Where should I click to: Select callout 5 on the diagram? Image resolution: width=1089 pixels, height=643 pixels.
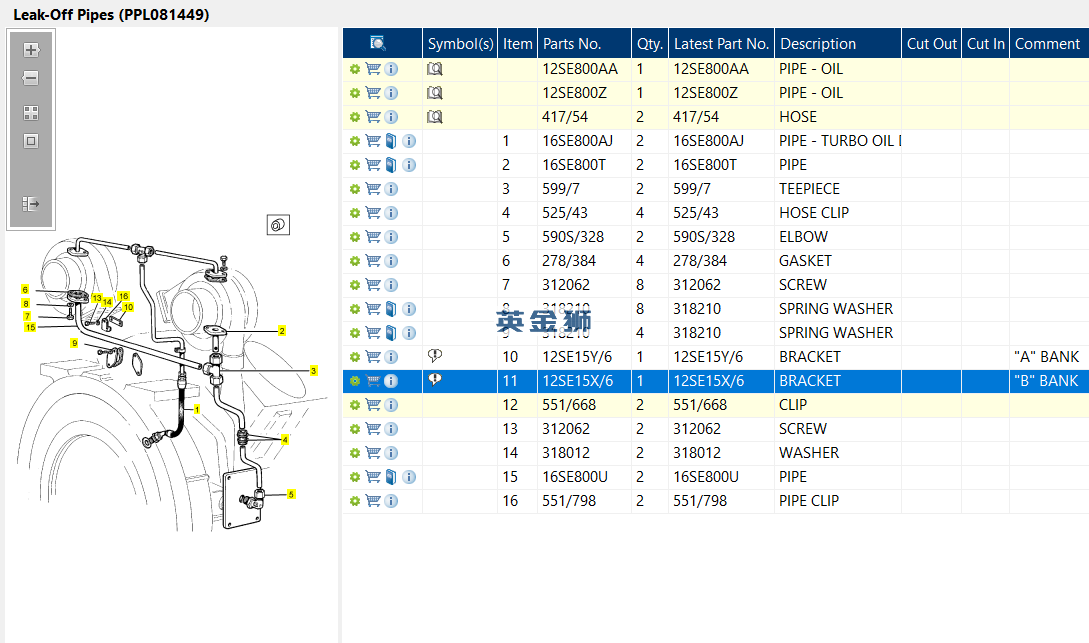(x=291, y=494)
